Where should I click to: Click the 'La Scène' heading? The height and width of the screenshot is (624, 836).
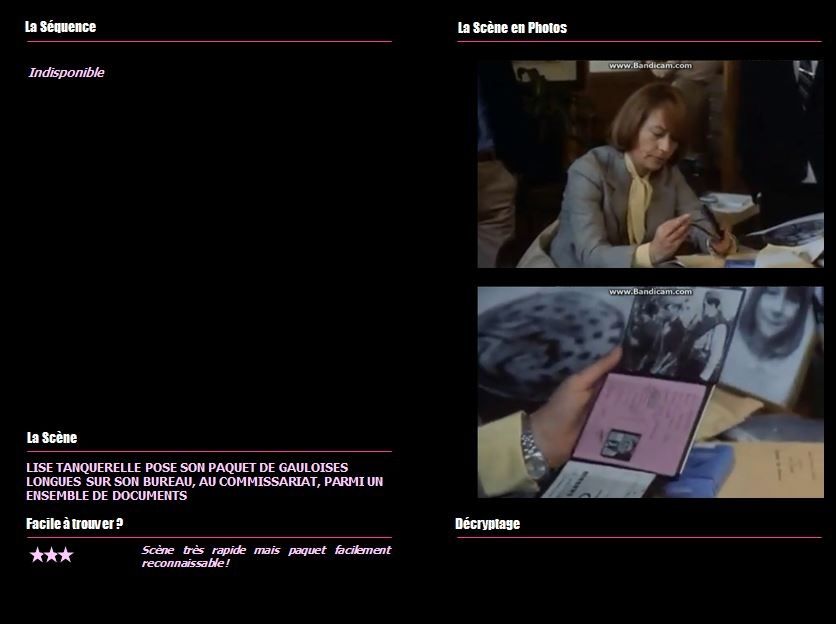pos(52,438)
